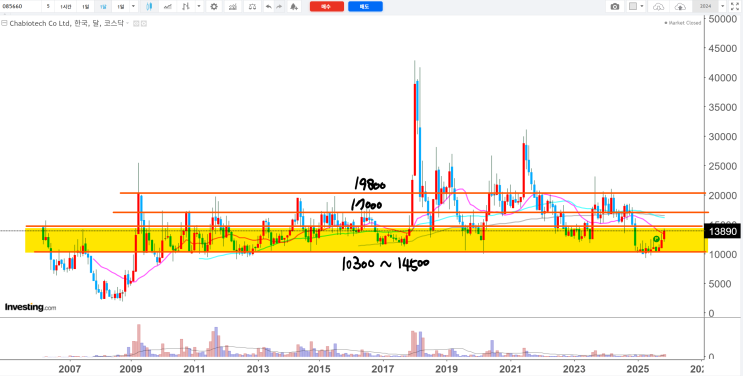Click the 2024 saved chart button
Screen dimensions: 743x376
(x=705, y=7)
